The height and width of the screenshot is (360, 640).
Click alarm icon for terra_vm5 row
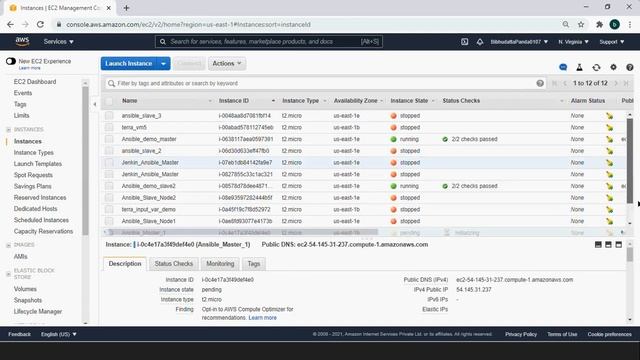pos(609,127)
